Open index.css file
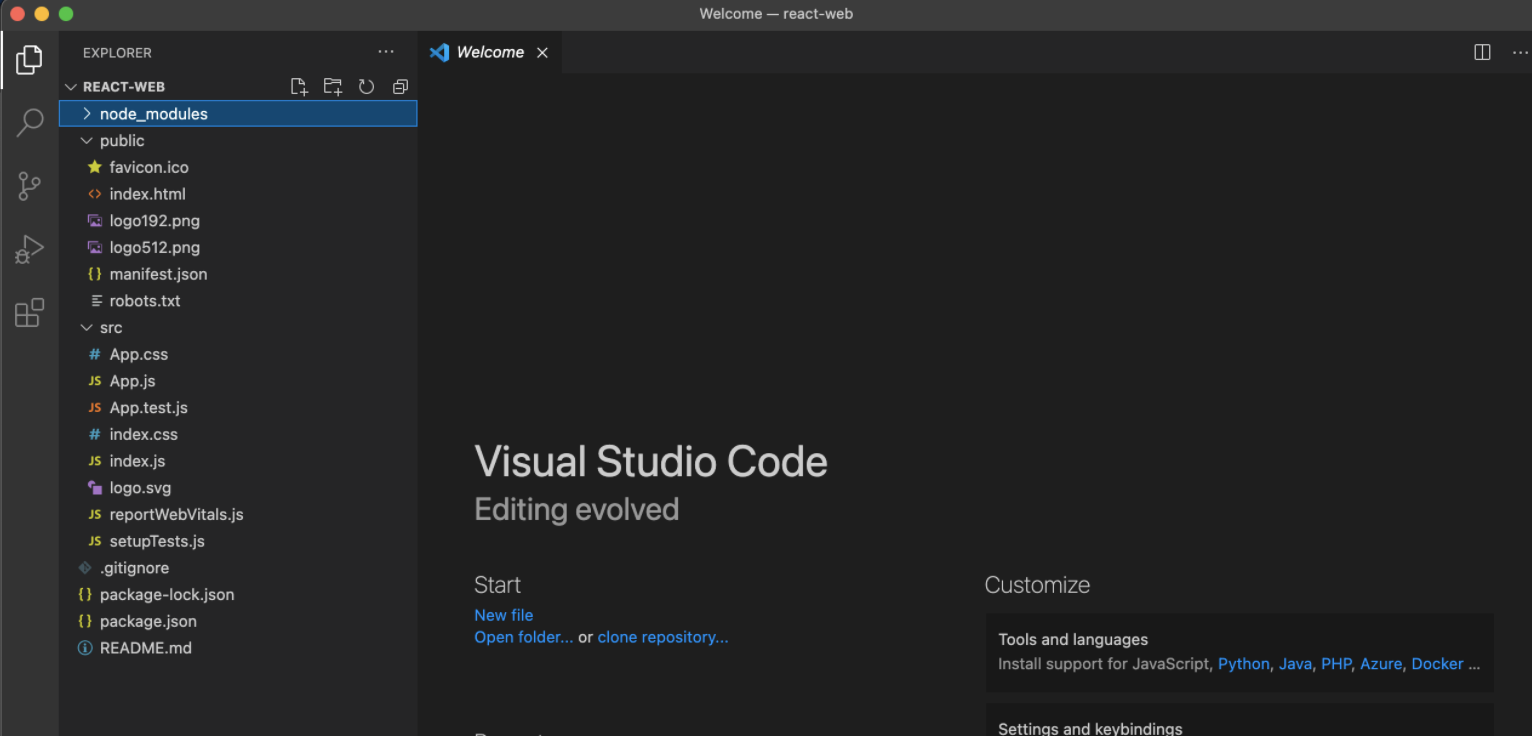Viewport: 1532px width, 736px height. point(238,435)
